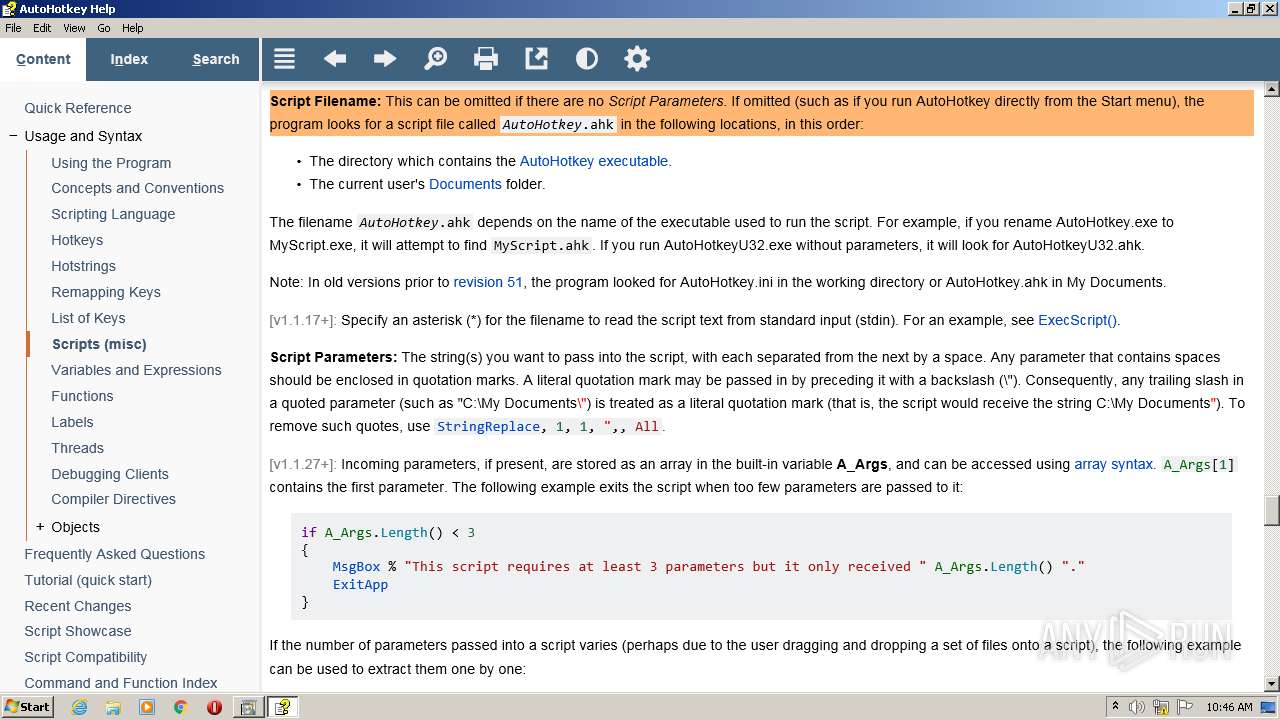Expand the Objects tree node
1280x720 pixels.
coord(40,527)
